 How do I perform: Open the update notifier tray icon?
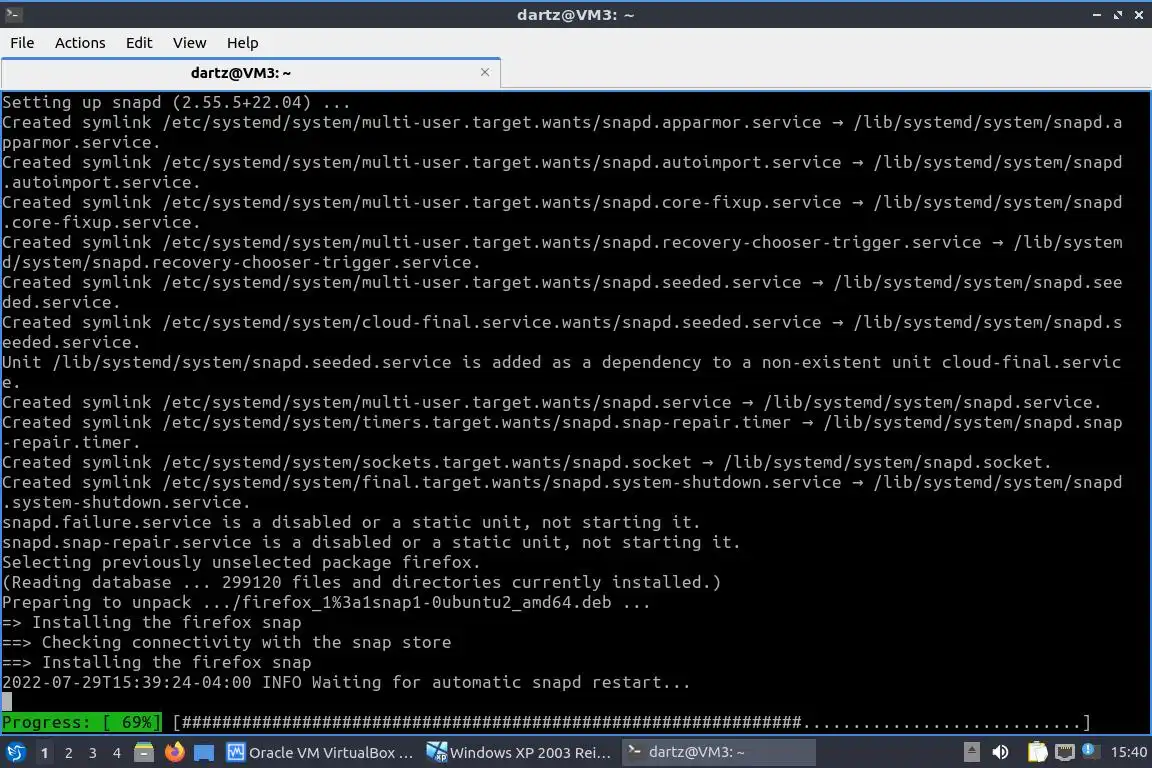[x=1090, y=751]
